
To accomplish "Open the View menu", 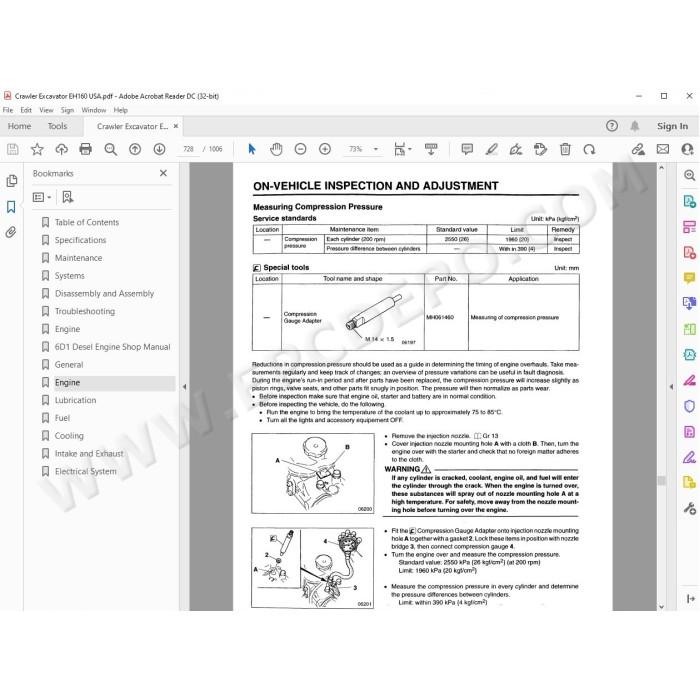I will pyautogui.click(x=46, y=110).
